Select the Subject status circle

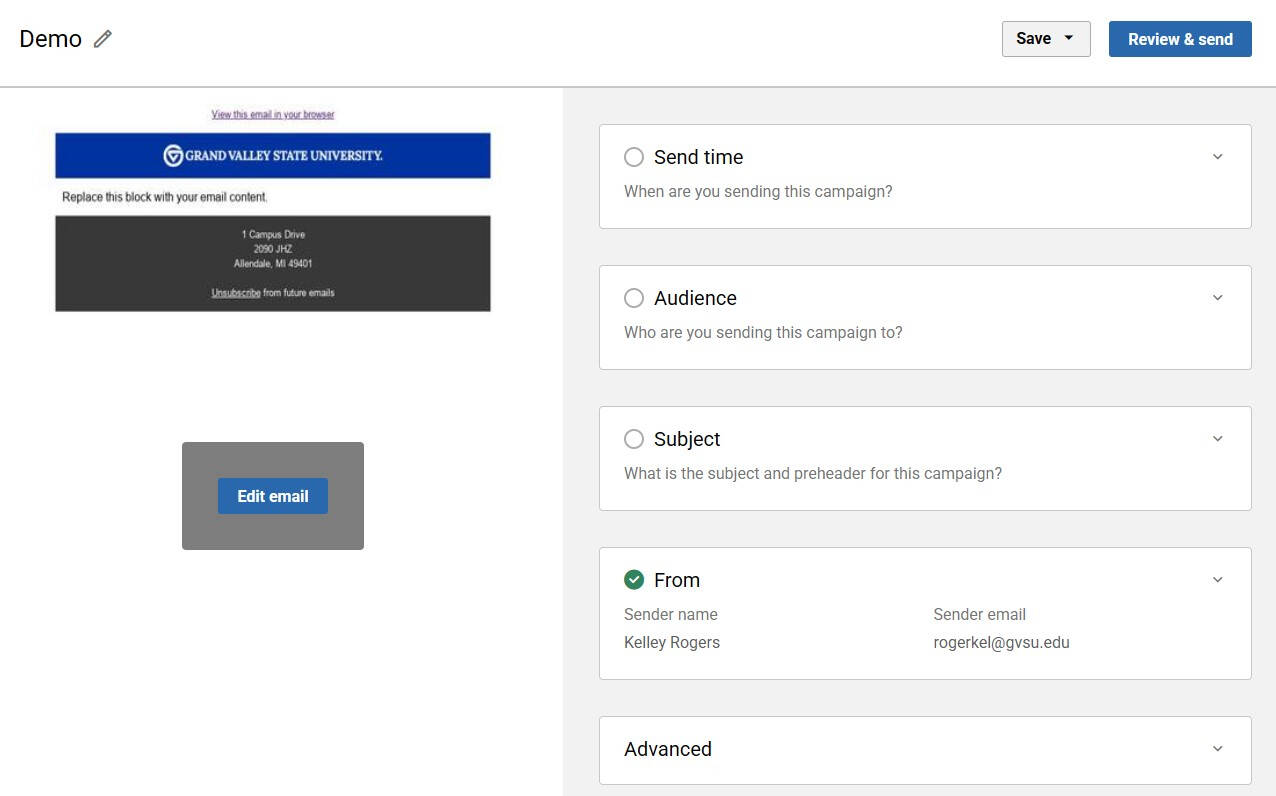pos(633,439)
